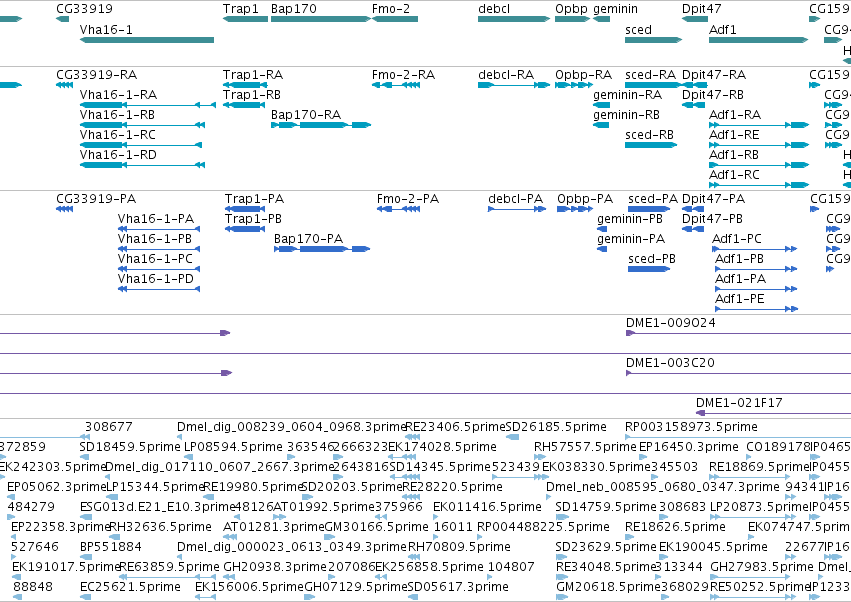The width and height of the screenshot is (851, 602).
Task: Click the Trap1-PB protein label
Action: coord(253,219)
